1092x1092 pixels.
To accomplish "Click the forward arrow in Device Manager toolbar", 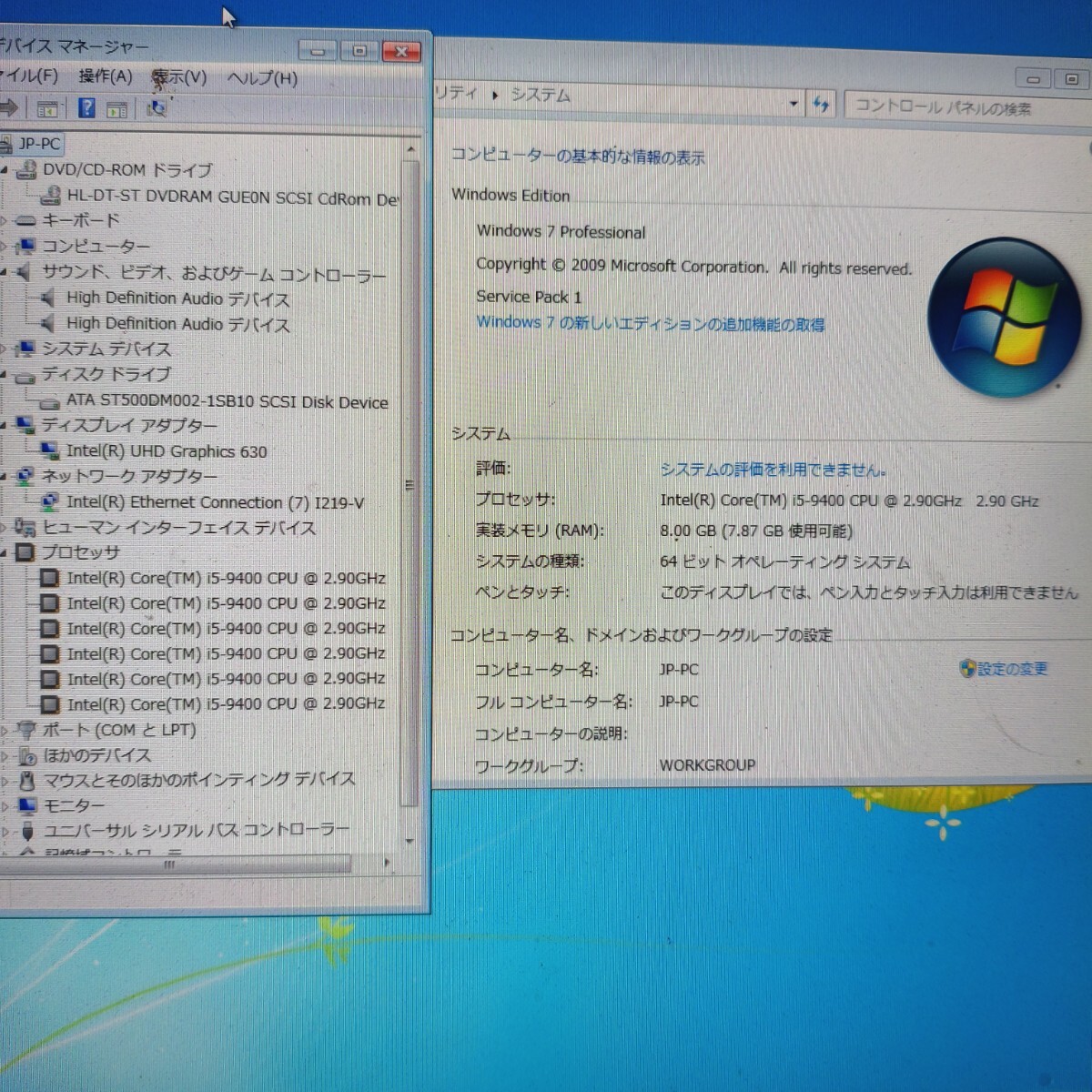I will coord(9,108).
